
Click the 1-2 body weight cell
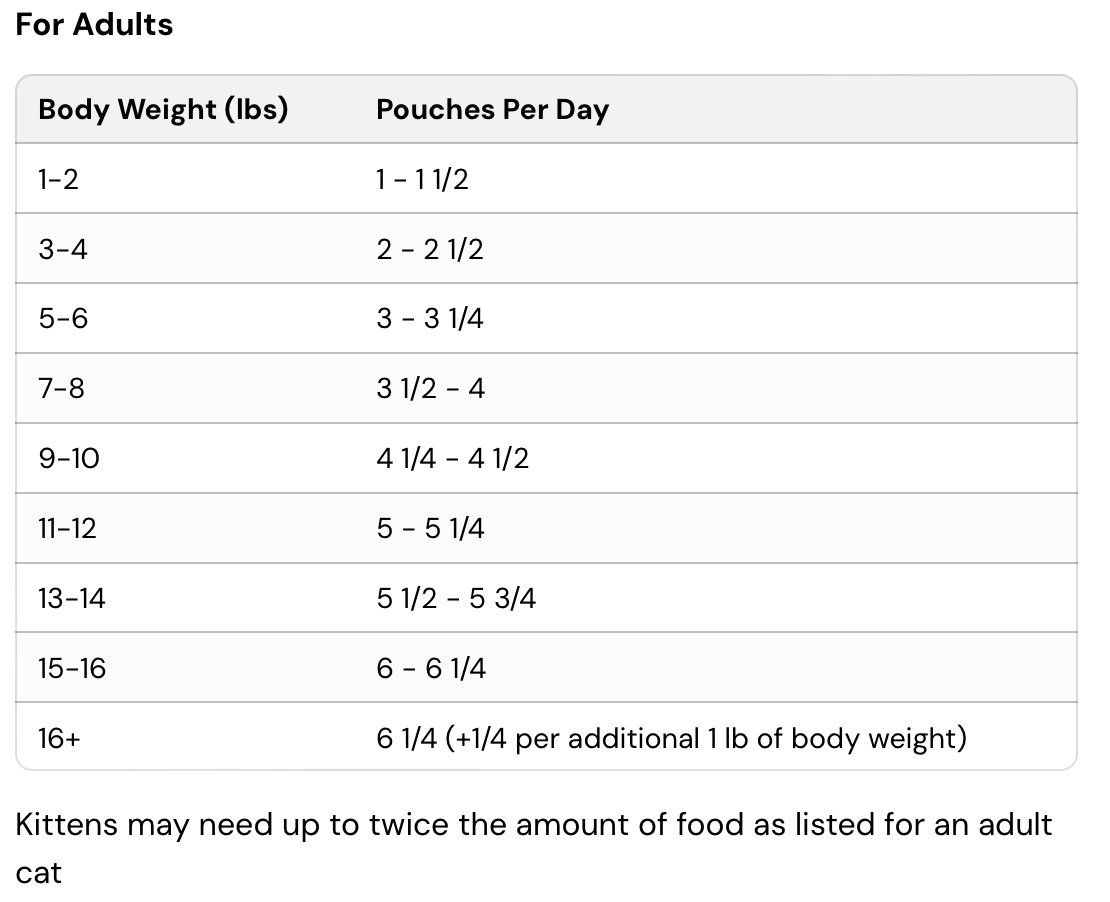(58, 179)
